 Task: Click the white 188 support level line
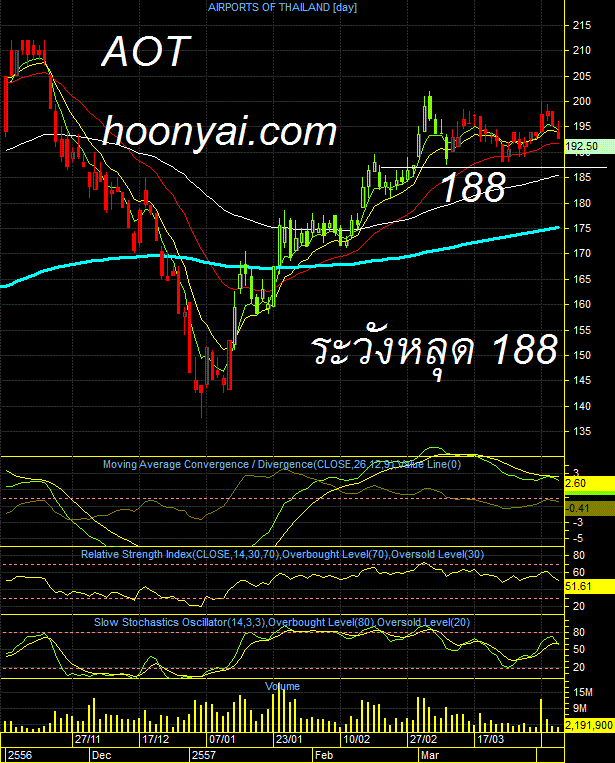[493, 167]
